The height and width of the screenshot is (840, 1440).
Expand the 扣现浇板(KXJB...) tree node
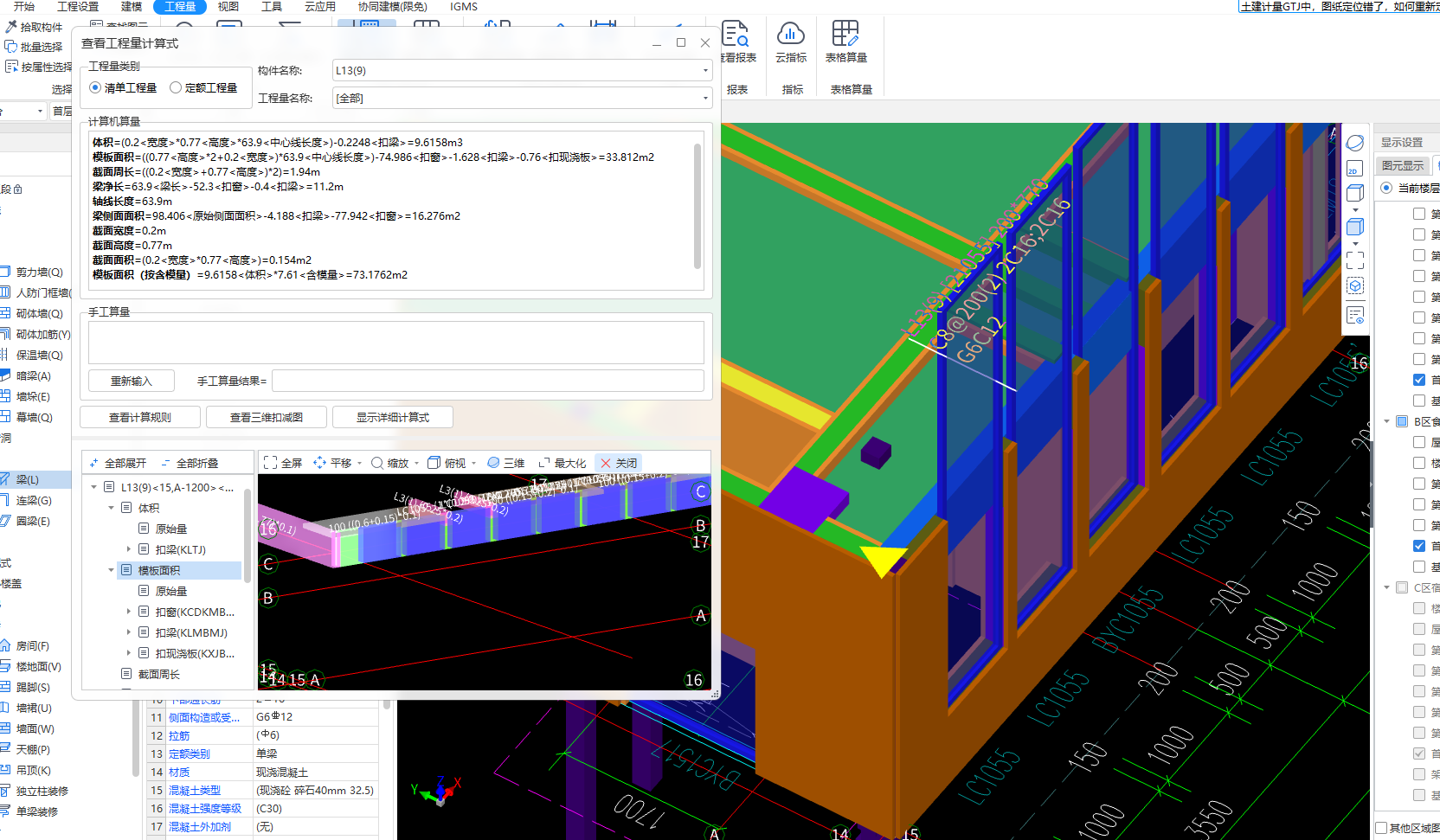[x=129, y=653]
